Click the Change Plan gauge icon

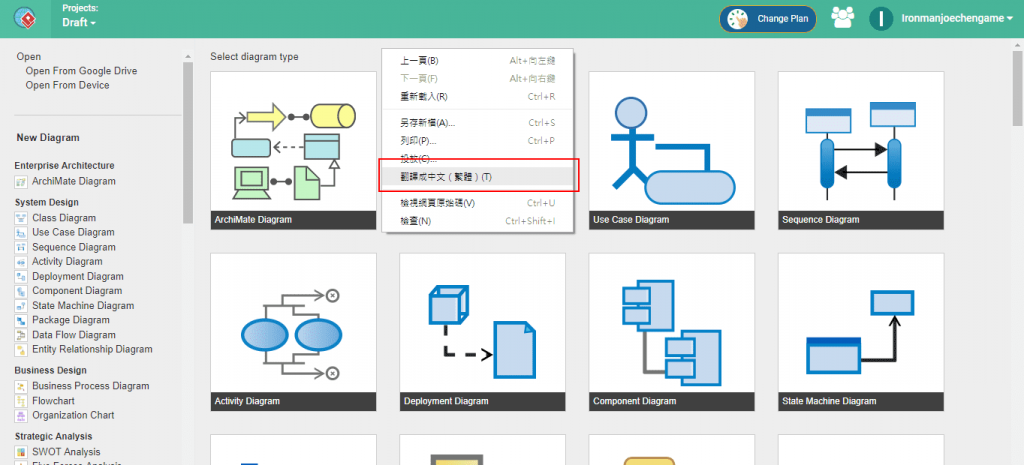coord(738,19)
